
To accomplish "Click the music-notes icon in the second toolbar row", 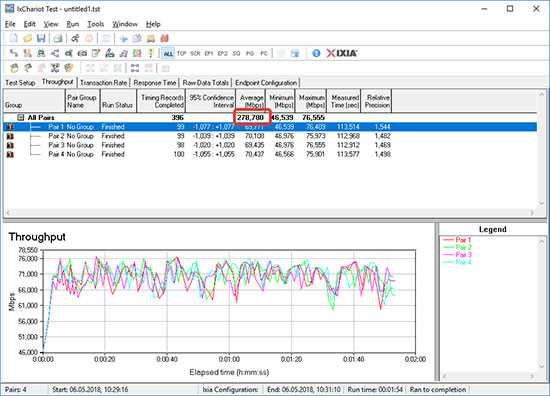I will click(123, 53).
